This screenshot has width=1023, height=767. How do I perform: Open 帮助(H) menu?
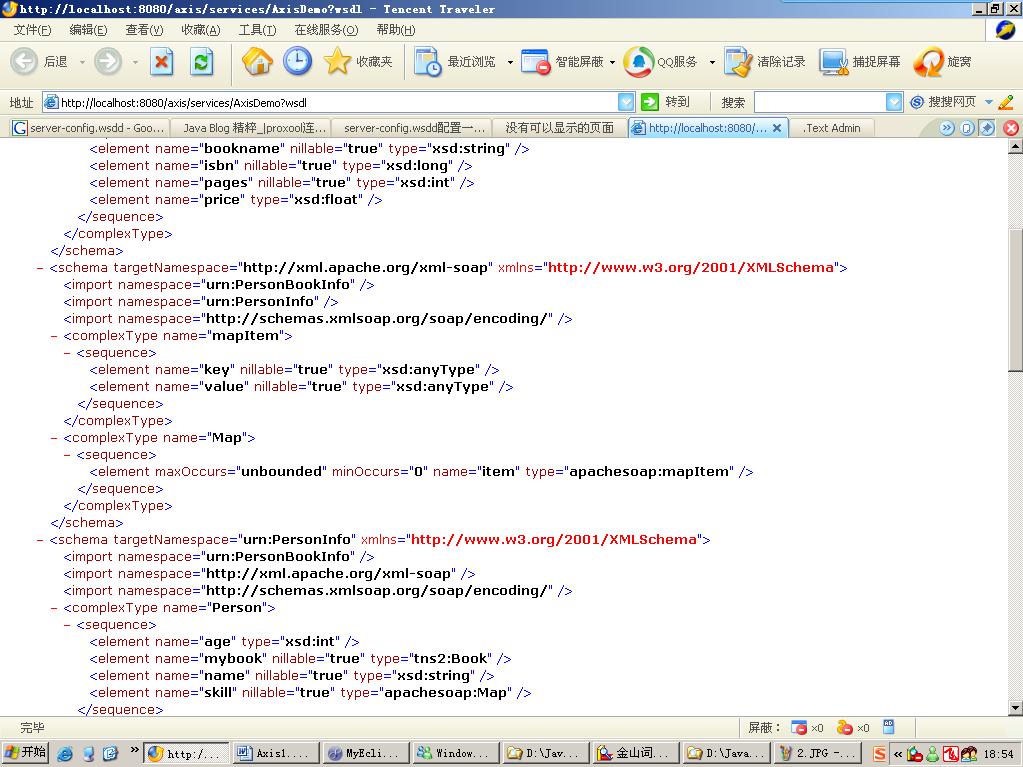point(396,30)
